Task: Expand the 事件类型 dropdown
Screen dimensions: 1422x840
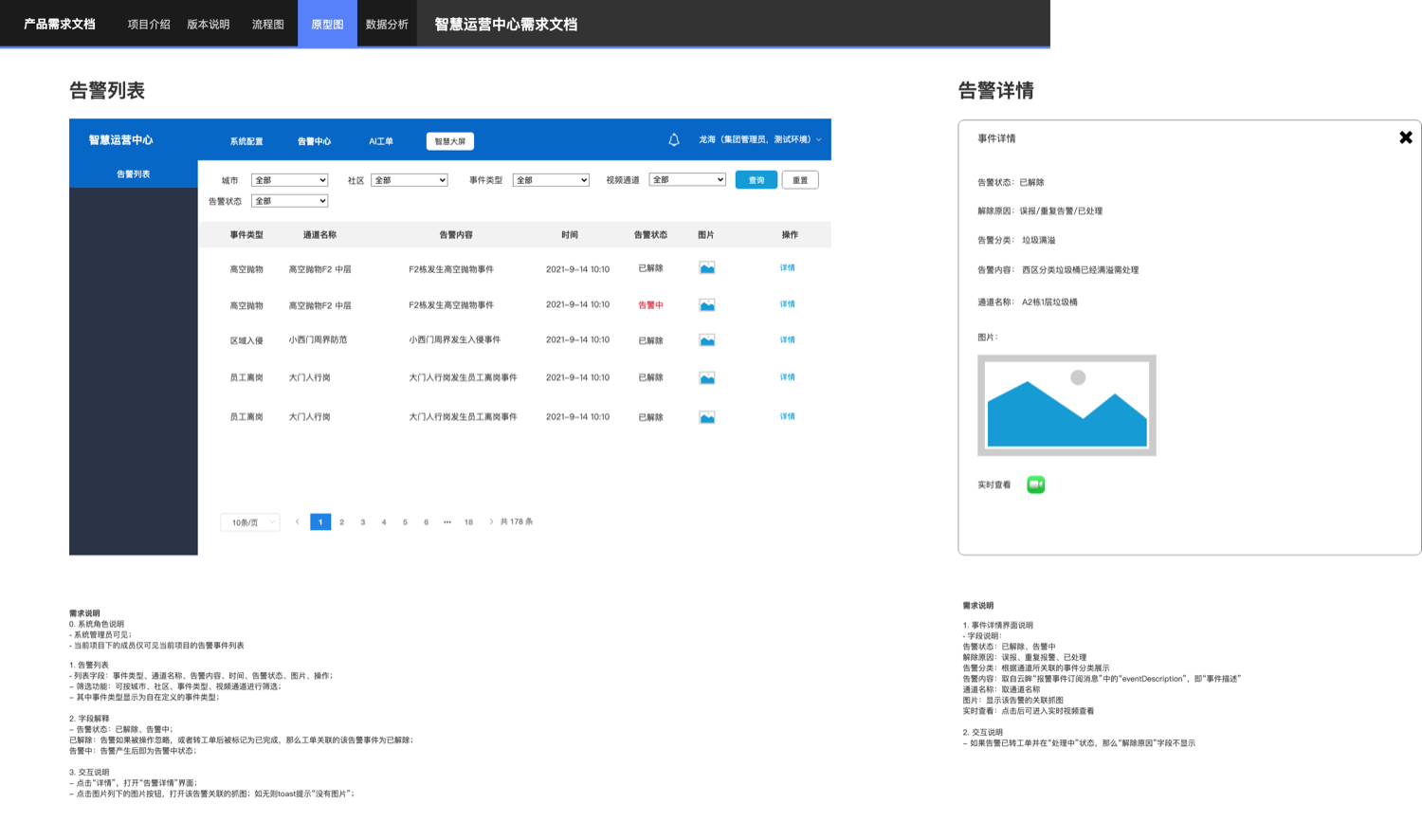Action: coord(552,180)
